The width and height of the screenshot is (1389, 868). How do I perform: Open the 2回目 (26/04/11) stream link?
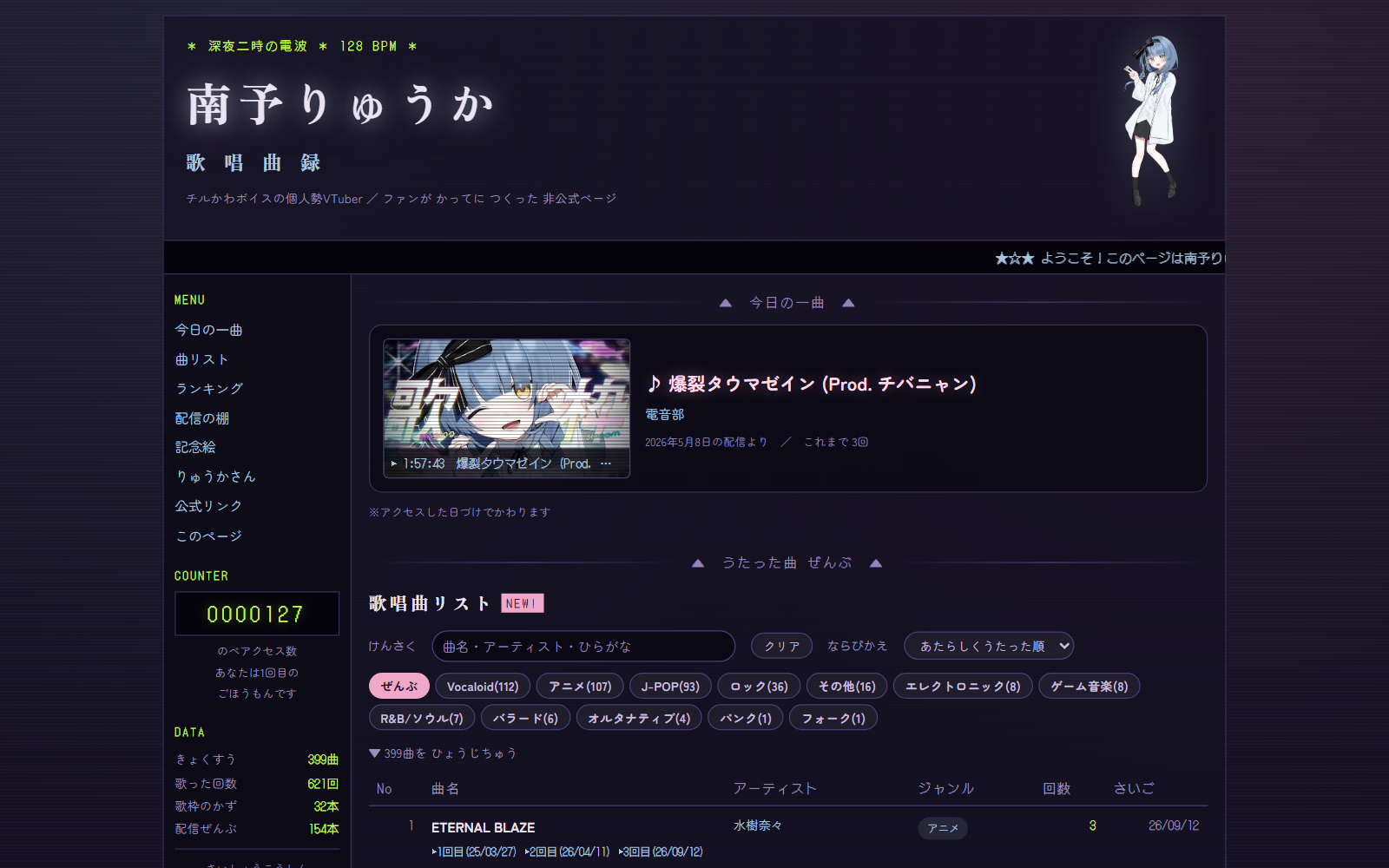568,852
